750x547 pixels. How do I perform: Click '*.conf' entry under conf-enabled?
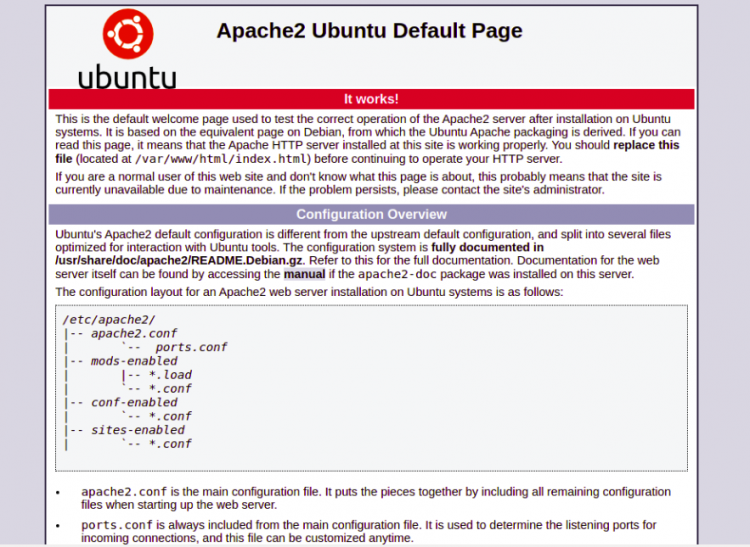170,416
